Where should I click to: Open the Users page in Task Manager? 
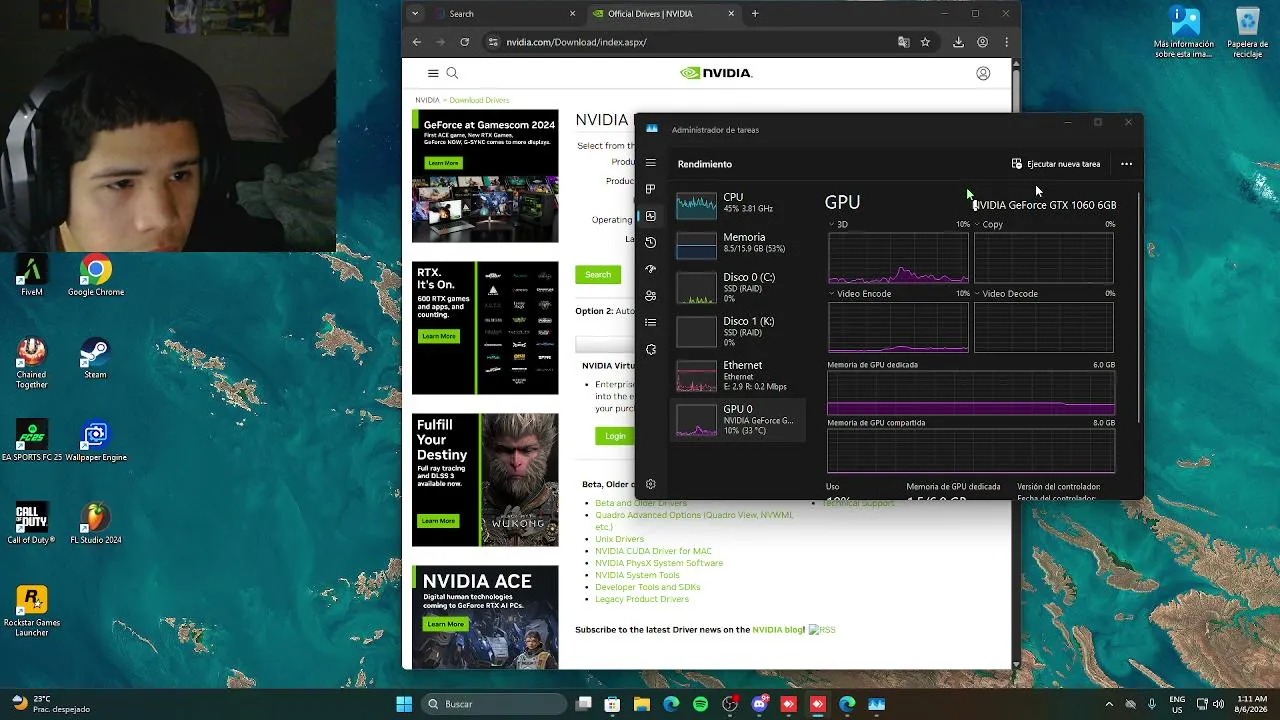coord(651,296)
